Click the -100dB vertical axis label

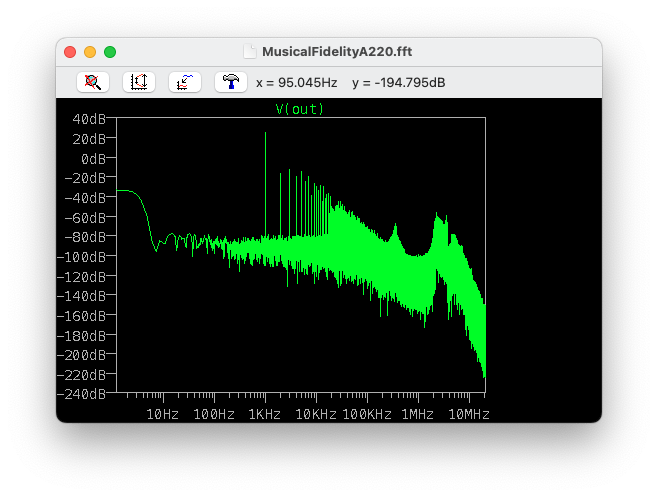tap(81, 257)
